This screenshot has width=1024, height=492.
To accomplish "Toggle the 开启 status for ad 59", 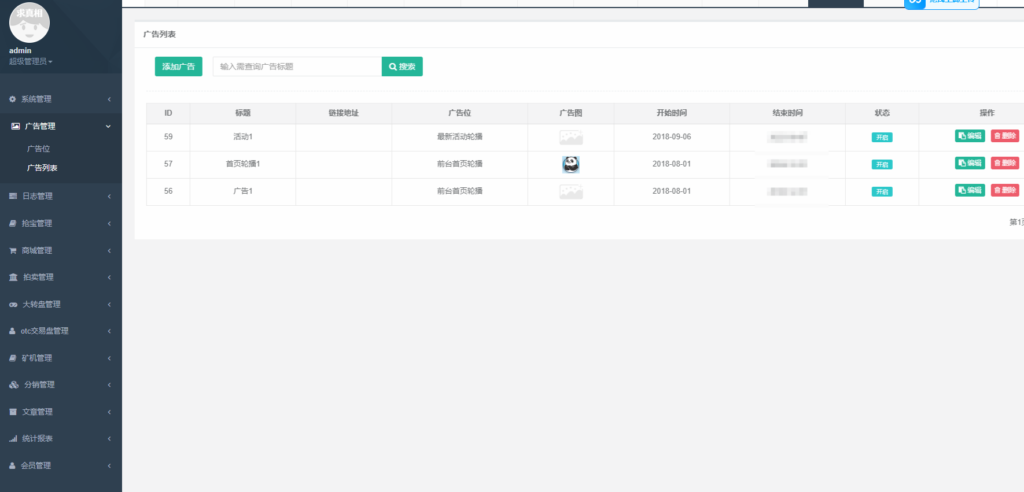I will (x=882, y=137).
